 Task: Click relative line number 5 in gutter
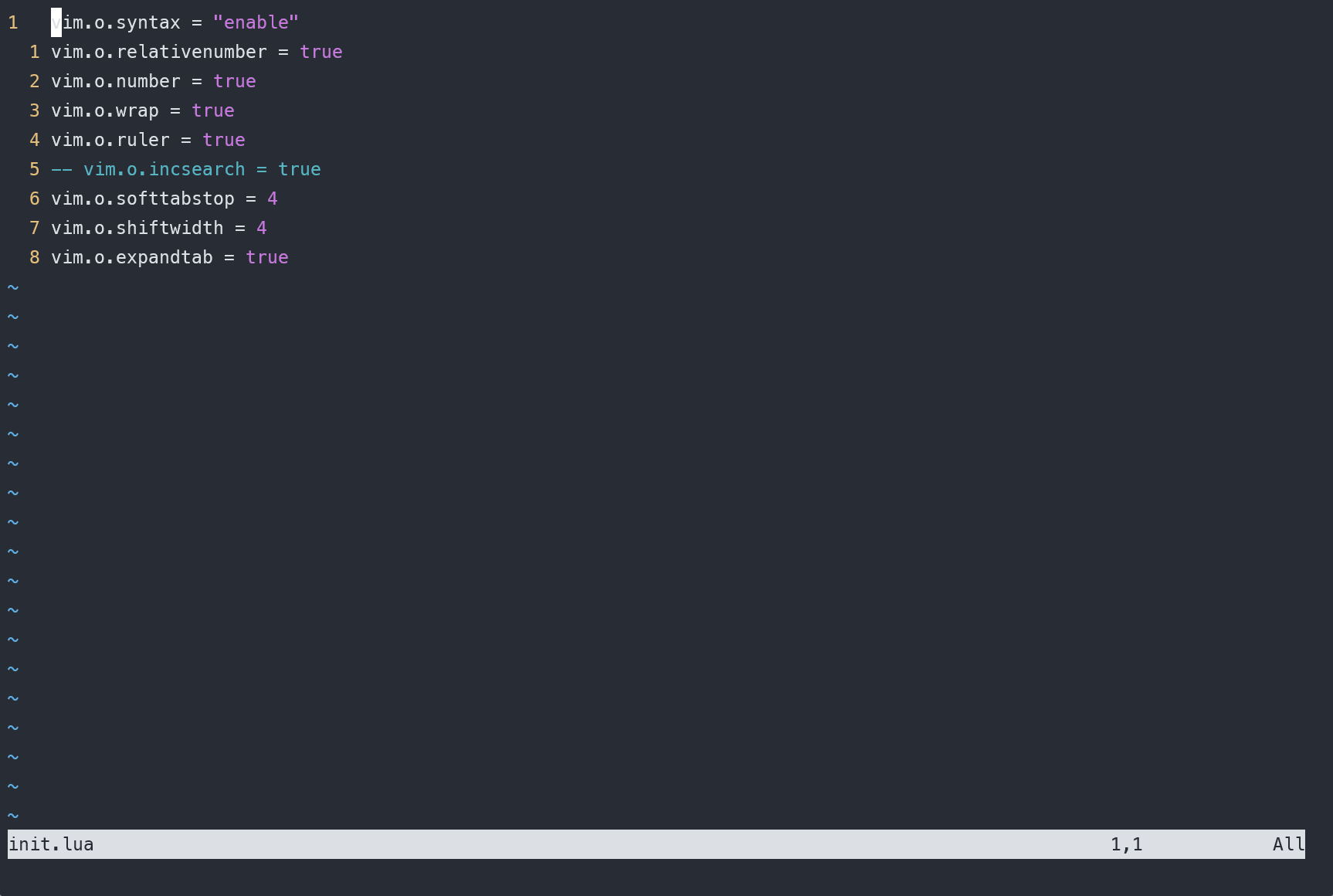34,170
